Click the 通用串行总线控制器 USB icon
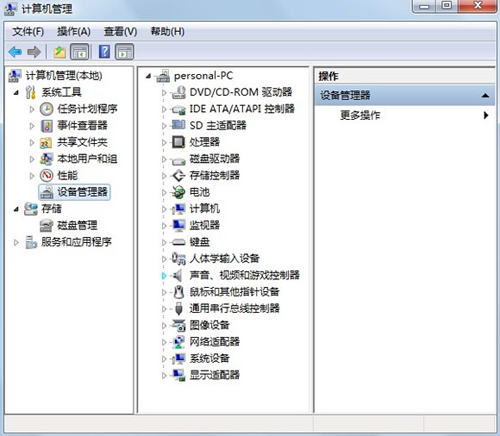 coord(179,309)
